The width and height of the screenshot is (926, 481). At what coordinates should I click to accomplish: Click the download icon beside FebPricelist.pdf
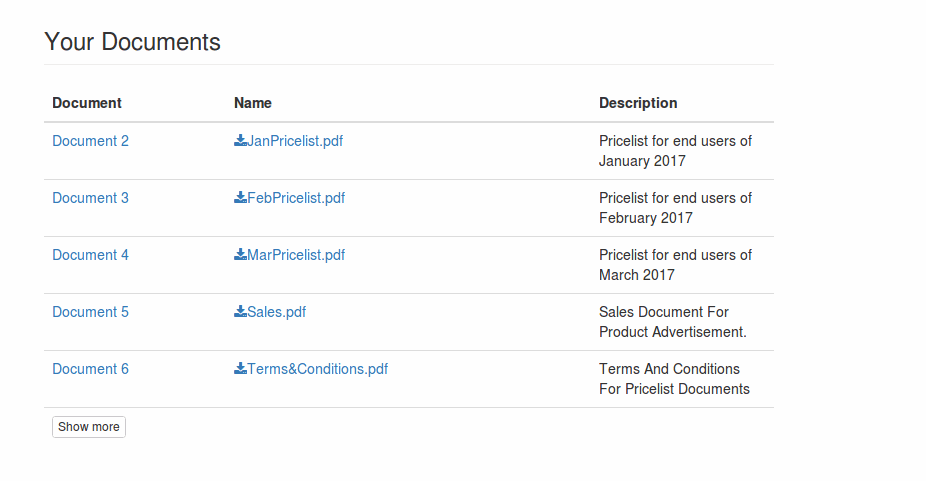point(240,197)
